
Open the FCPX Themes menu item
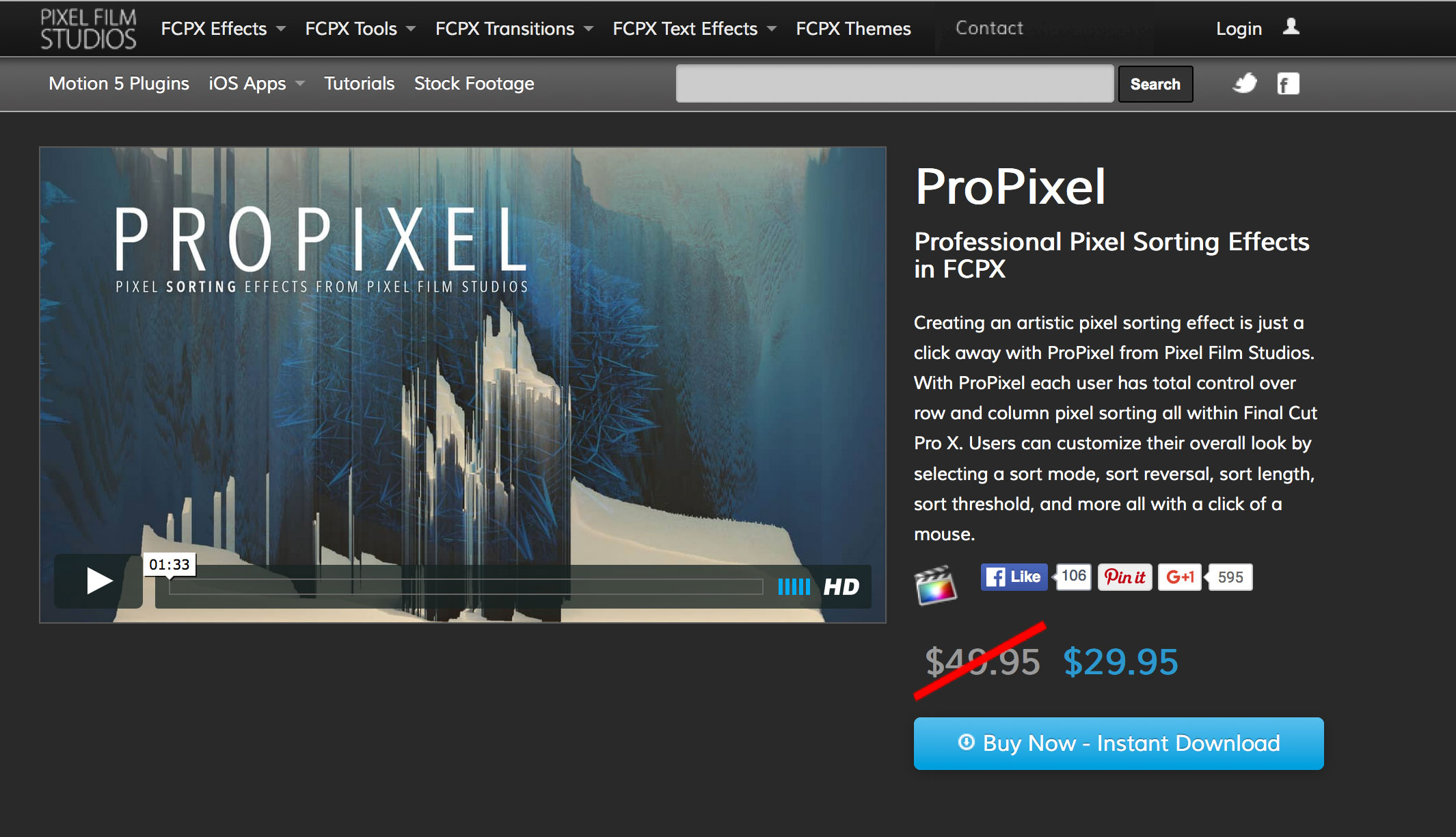coord(853,29)
